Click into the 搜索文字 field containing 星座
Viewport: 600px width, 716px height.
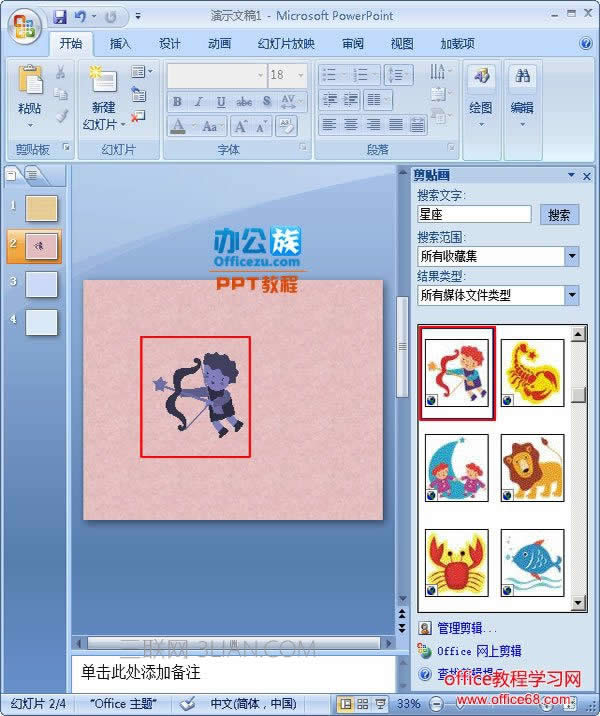pos(474,214)
